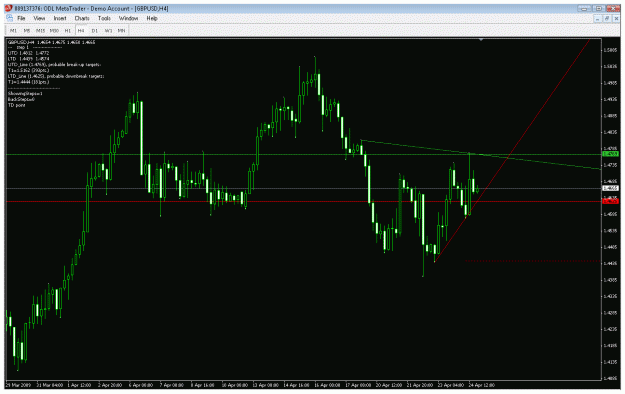Image resolution: width=625 pixels, height=394 pixels.
Task: Click the GBPUSD,H4 chart header text
Action: (x=51, y=42)
